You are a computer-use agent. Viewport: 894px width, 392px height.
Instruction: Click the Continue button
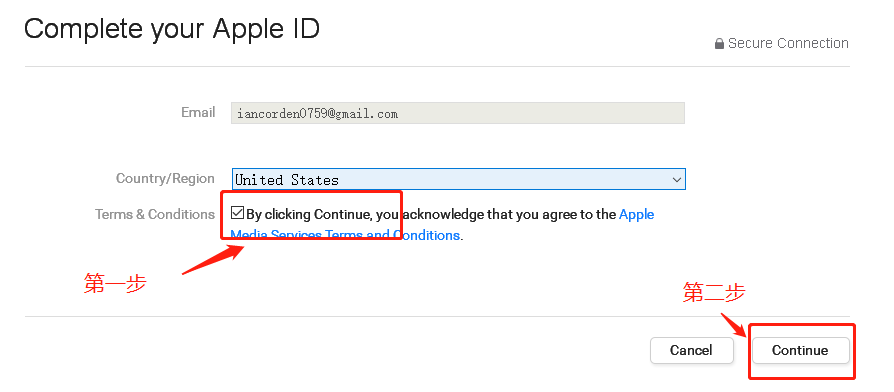[800, 350]
